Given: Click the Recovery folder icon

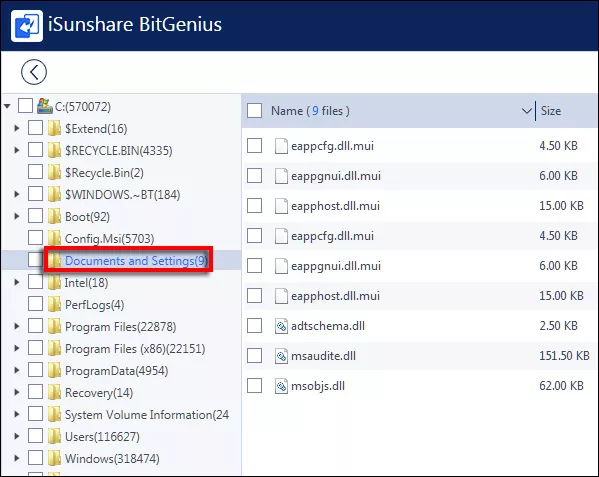Looking at the screenshot, I should coord(54,393).
